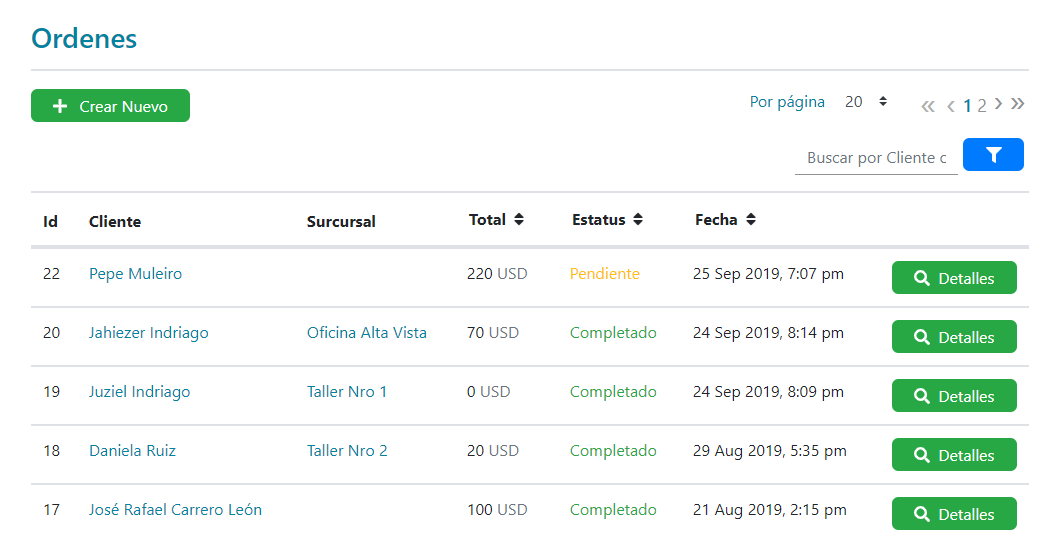The image size is (1055, 540).
Task: Select page 1 in pagination
Action: pyautogui.click(x=967, y=105)
